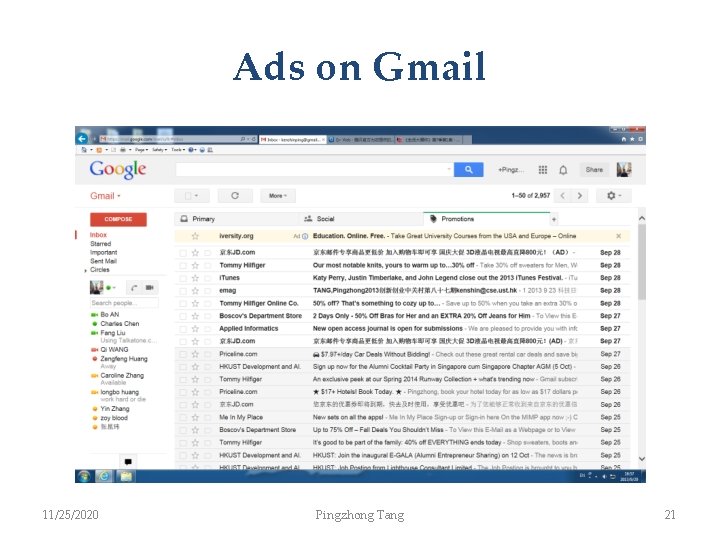Tick checkbox for Tommy Hilfiger Online Co. email

183,304
